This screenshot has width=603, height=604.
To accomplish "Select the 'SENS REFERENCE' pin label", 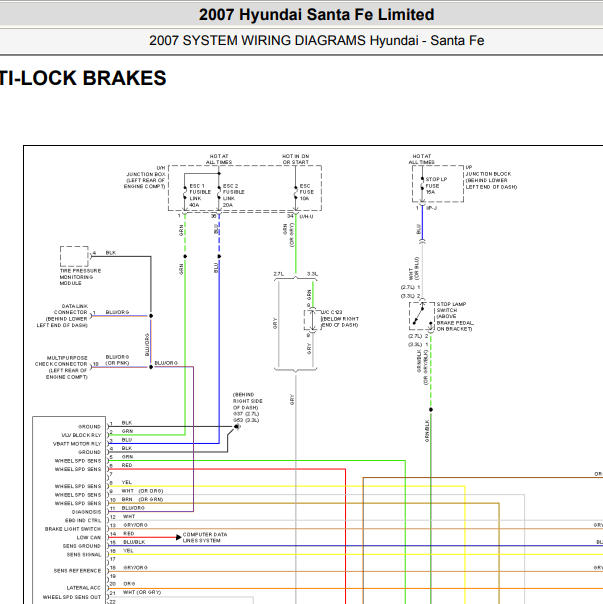I will (77, 571).
